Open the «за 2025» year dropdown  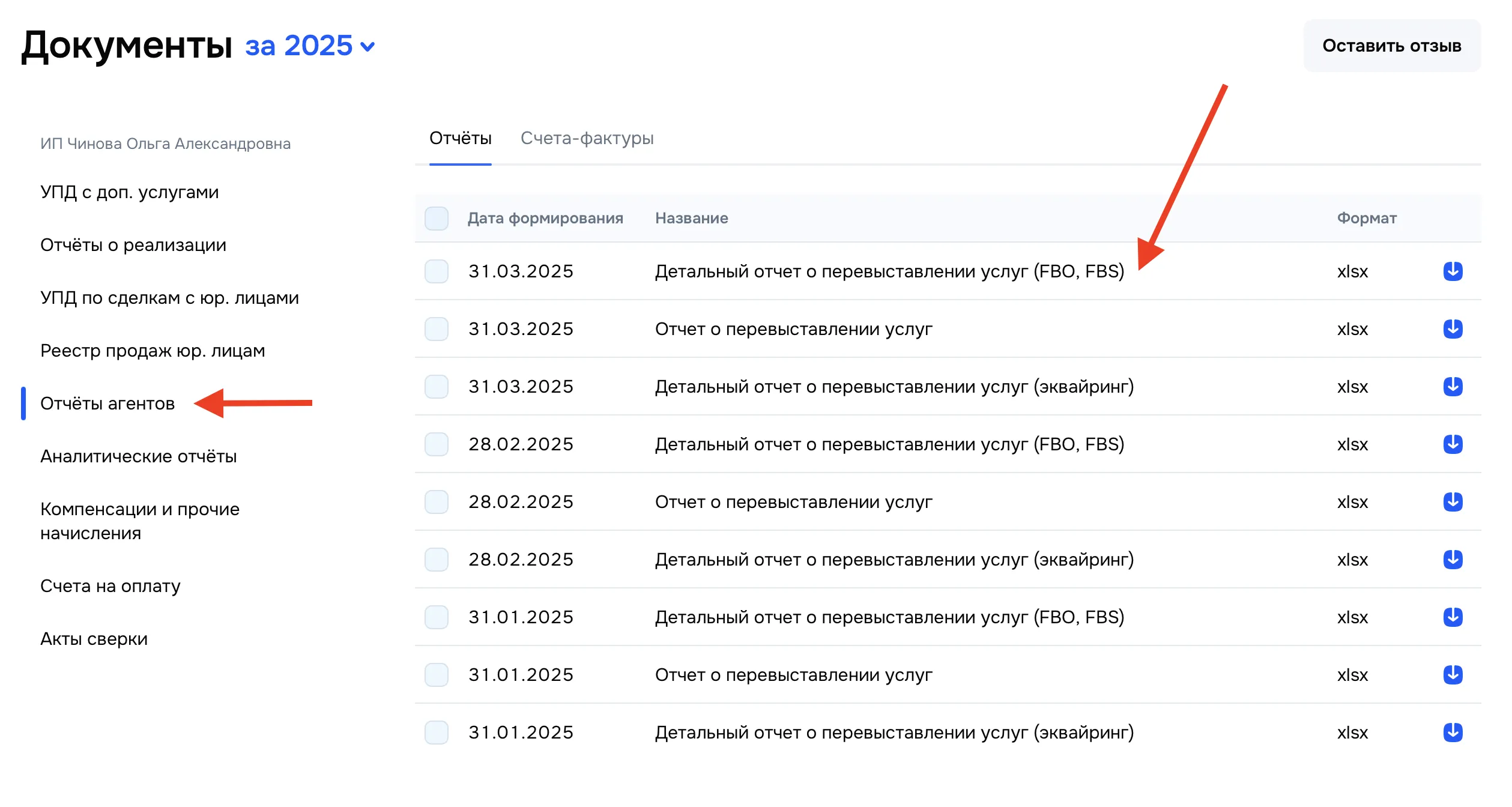310,46
